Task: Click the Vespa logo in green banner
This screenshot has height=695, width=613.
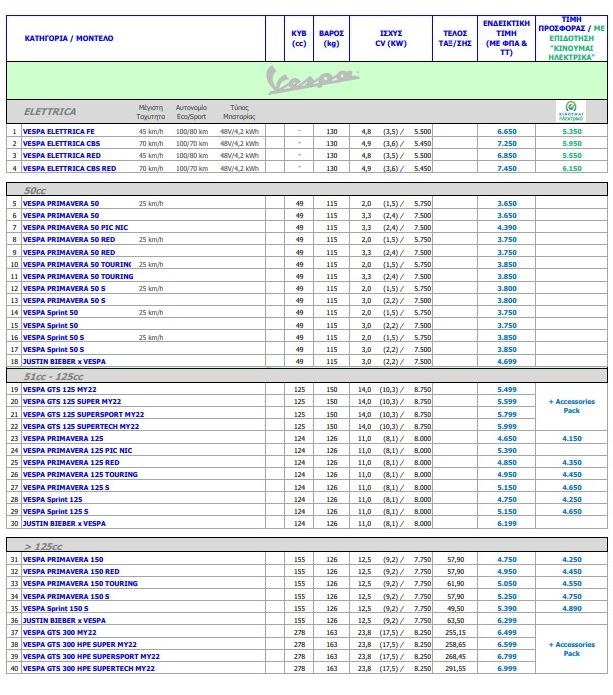Action: pos(313,80)
